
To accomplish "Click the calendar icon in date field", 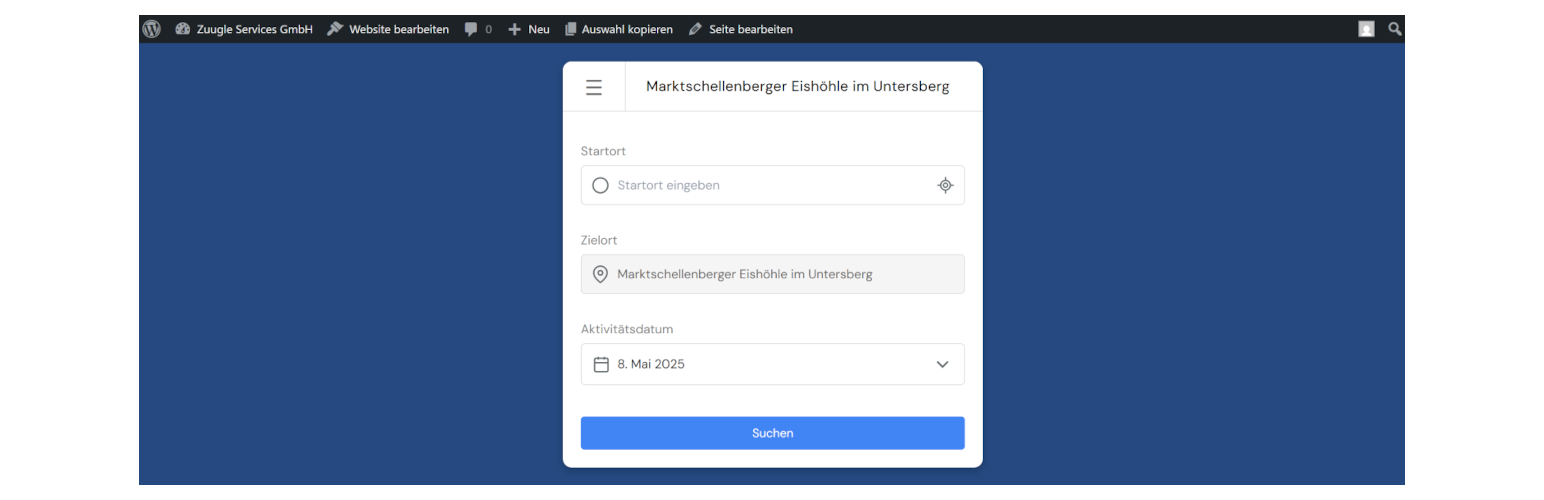I will point(601,364).
